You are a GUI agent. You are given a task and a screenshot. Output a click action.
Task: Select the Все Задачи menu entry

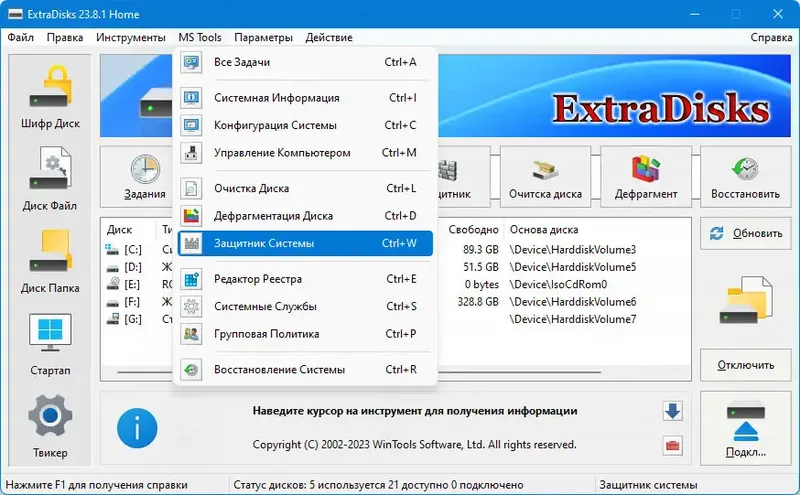tap(305, 62)
